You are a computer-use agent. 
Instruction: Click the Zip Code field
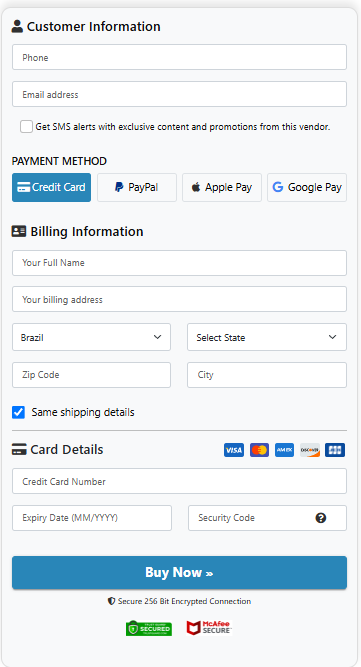[x=91, y=375]
